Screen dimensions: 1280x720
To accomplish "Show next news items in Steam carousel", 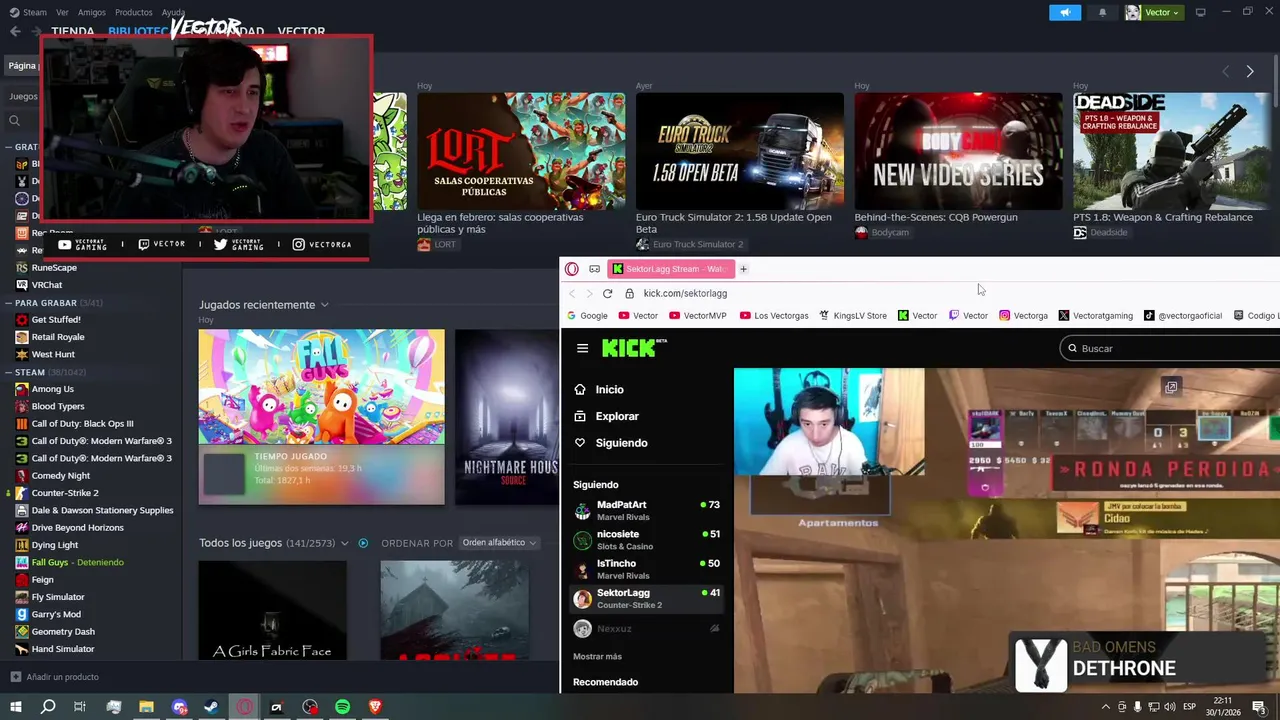I will [x=1249, y=71].
